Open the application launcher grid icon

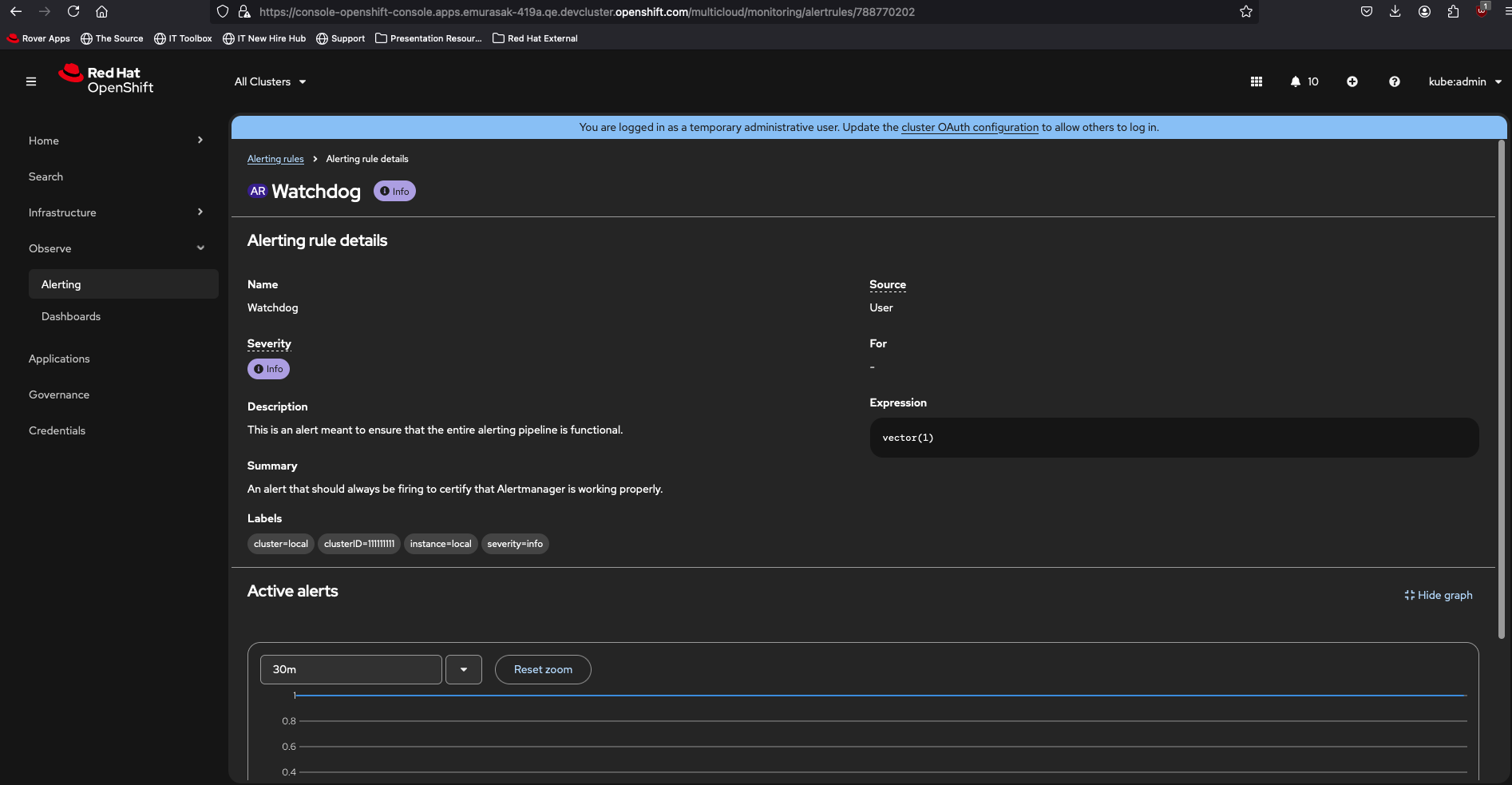1257,81
